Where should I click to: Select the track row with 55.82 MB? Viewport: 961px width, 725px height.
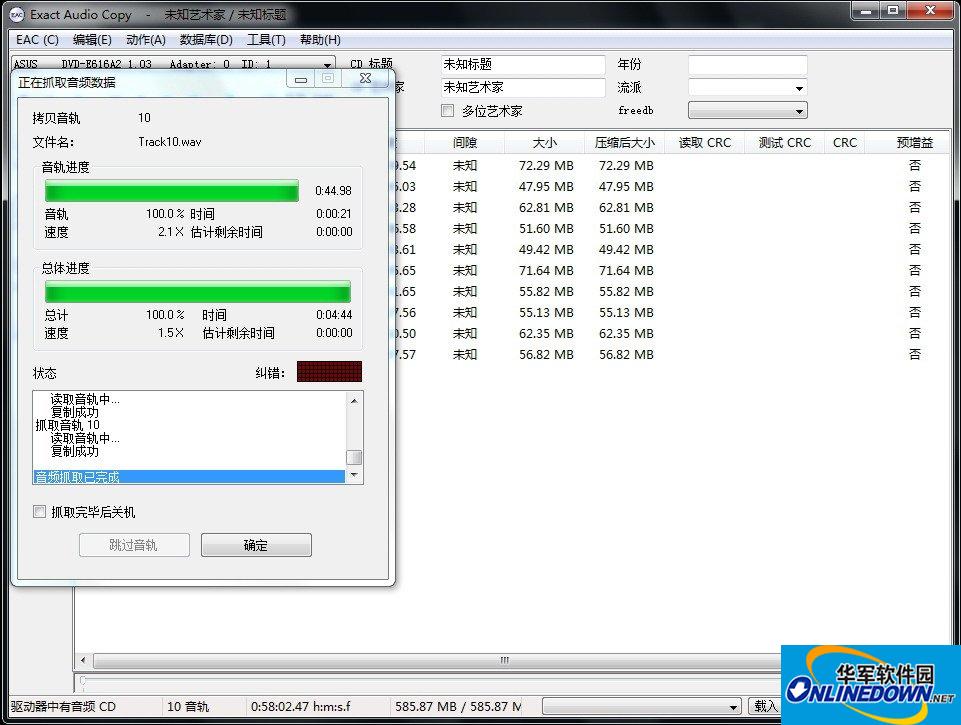click(671, 291)
